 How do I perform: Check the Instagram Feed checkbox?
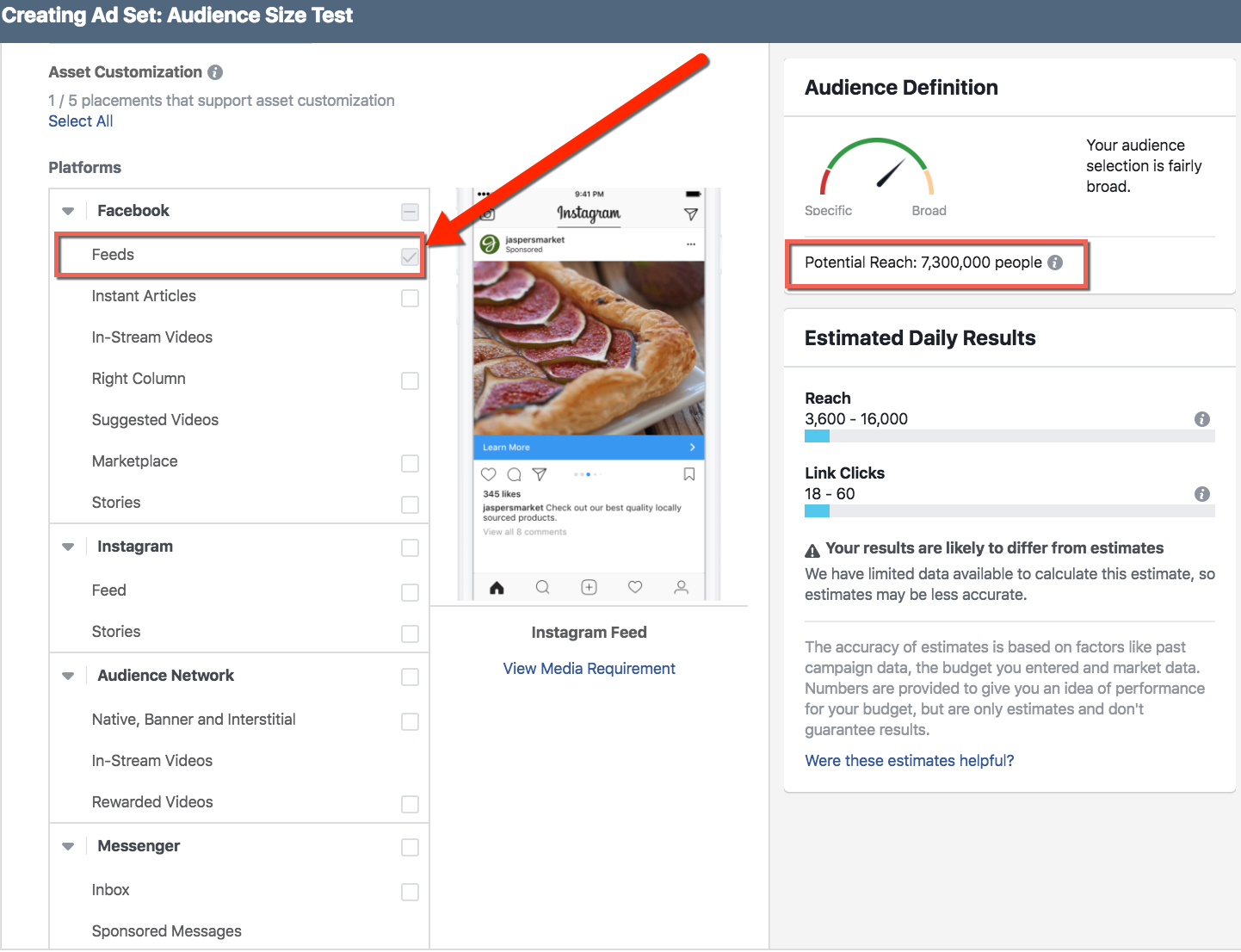(411, 592)
